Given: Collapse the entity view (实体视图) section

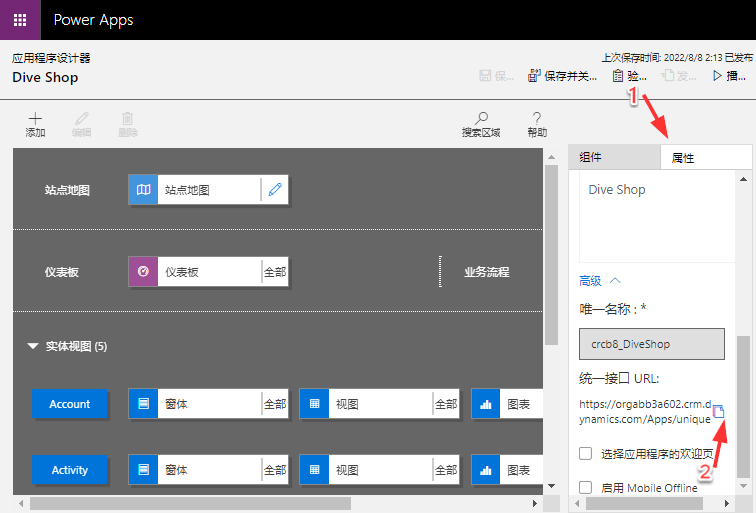Looking at the screenshot, I should pyautogui.click(x=33, y=346).
